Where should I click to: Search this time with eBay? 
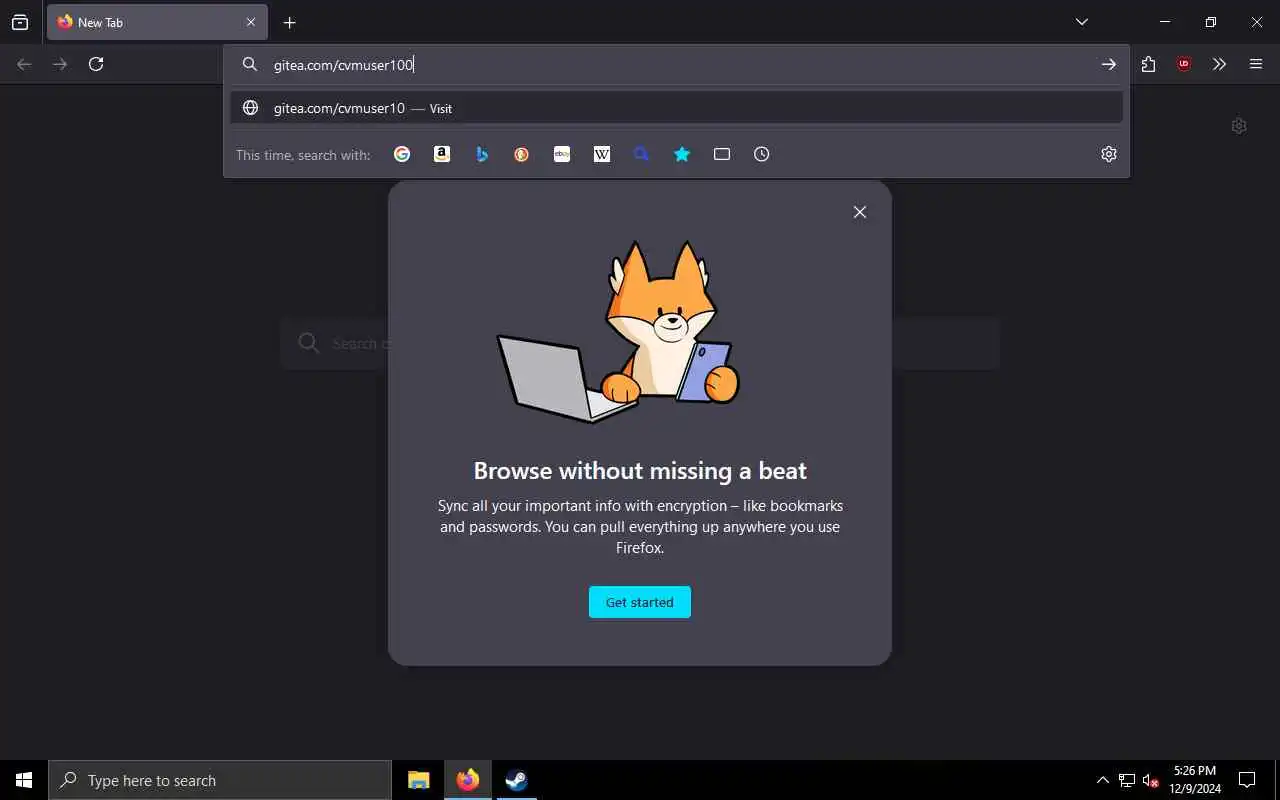click(562, 154)
